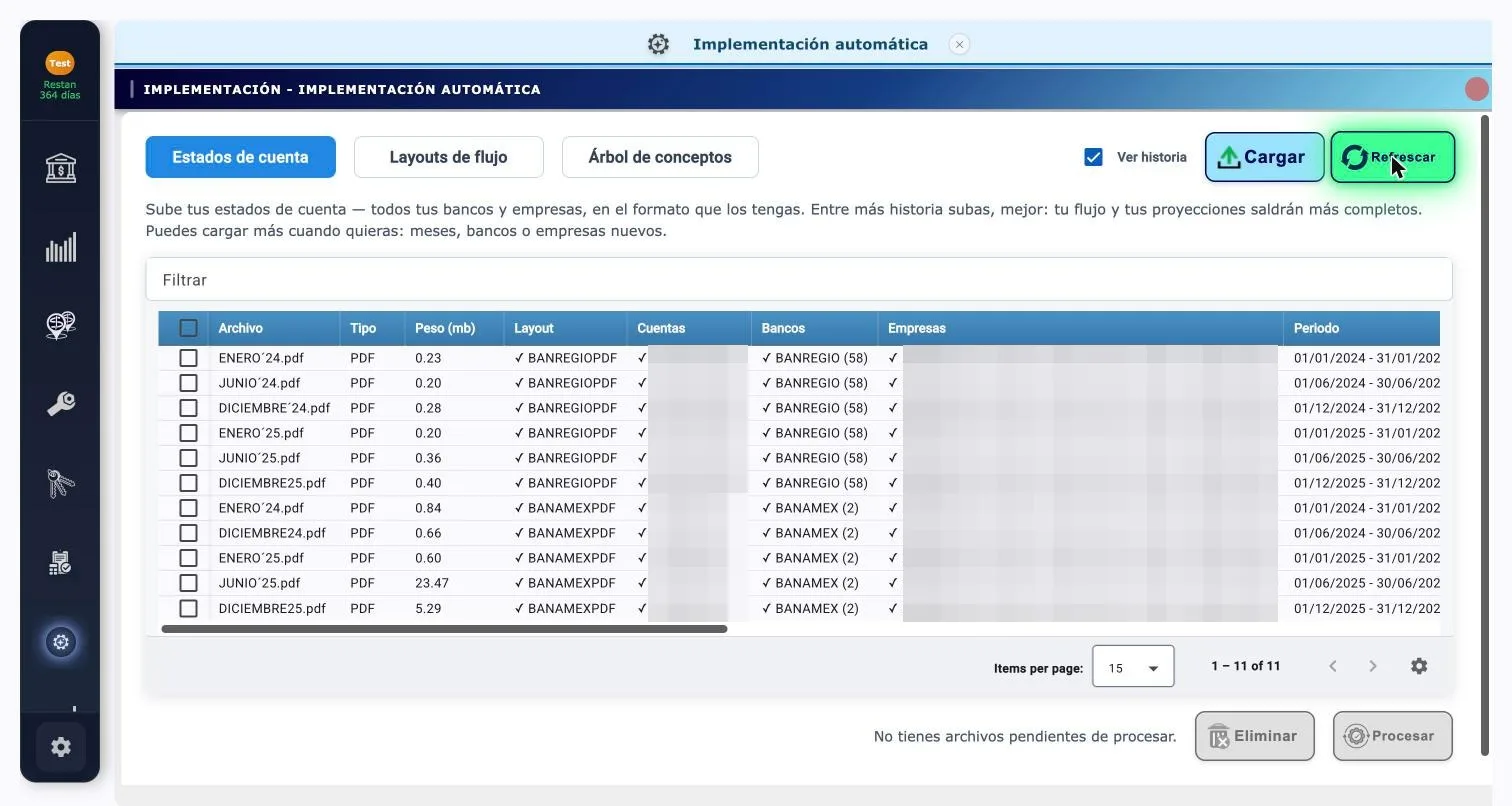Viewport: 1512px width, 806px height.
Task: Click BANAMEXPDF layout in the 5.29 row
Action: pyautogui.click(x=565, y=608)
